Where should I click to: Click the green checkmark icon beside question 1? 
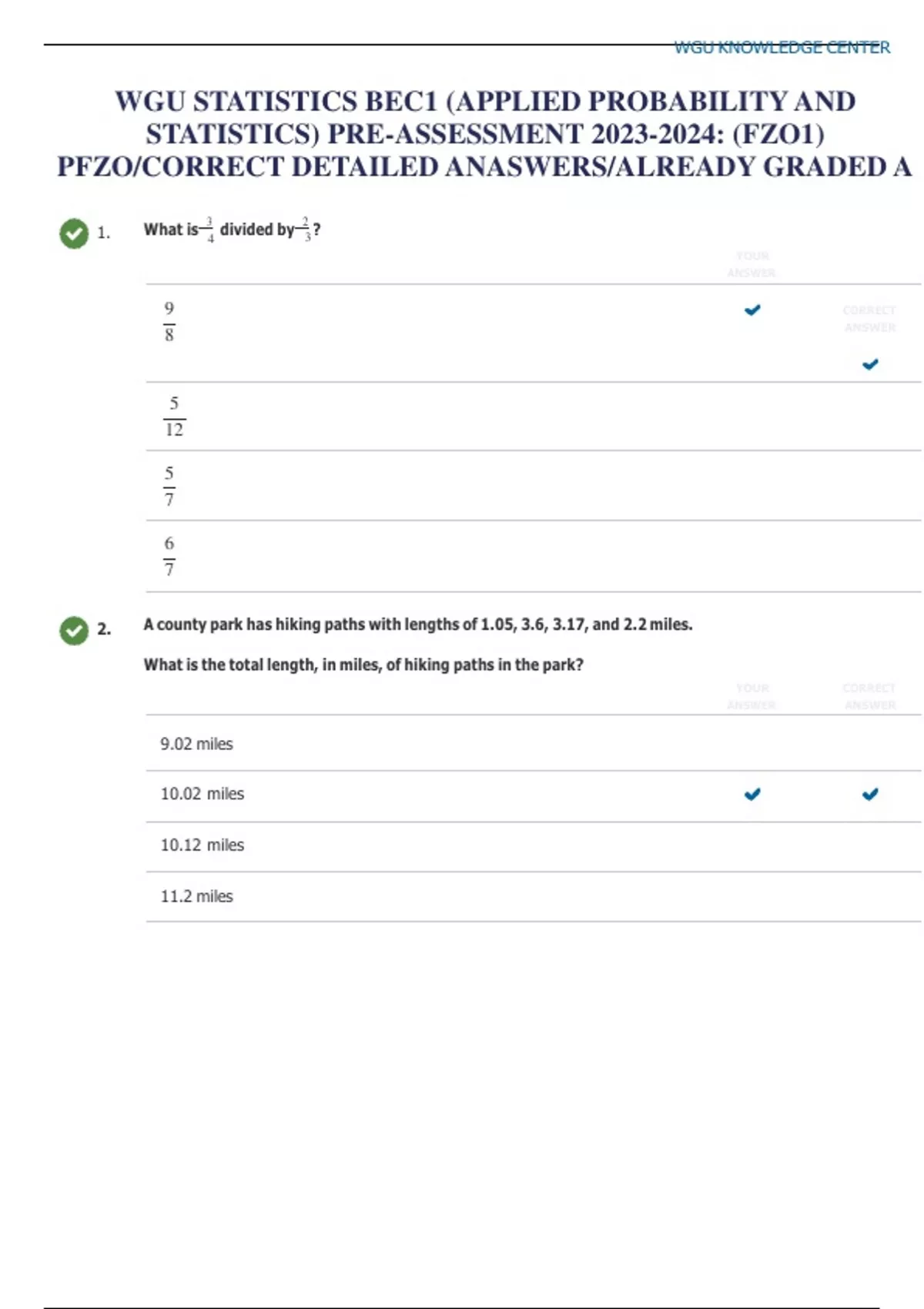point(74,233)
